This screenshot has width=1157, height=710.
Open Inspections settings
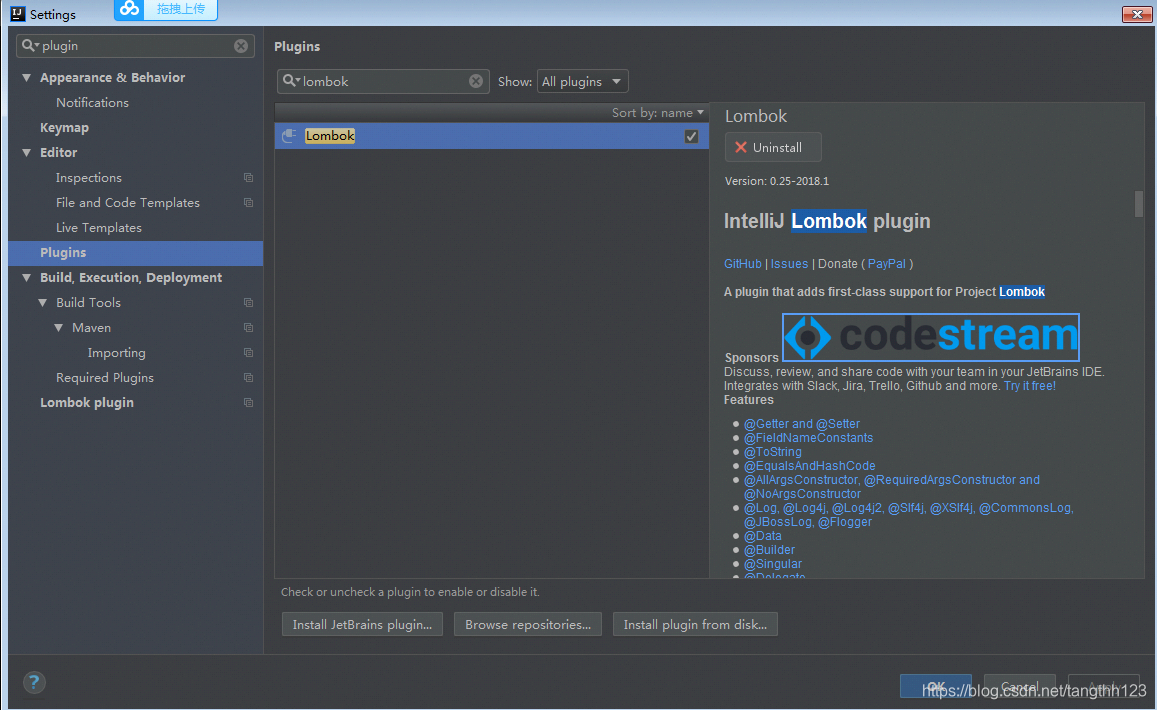[x=89, y=178]
